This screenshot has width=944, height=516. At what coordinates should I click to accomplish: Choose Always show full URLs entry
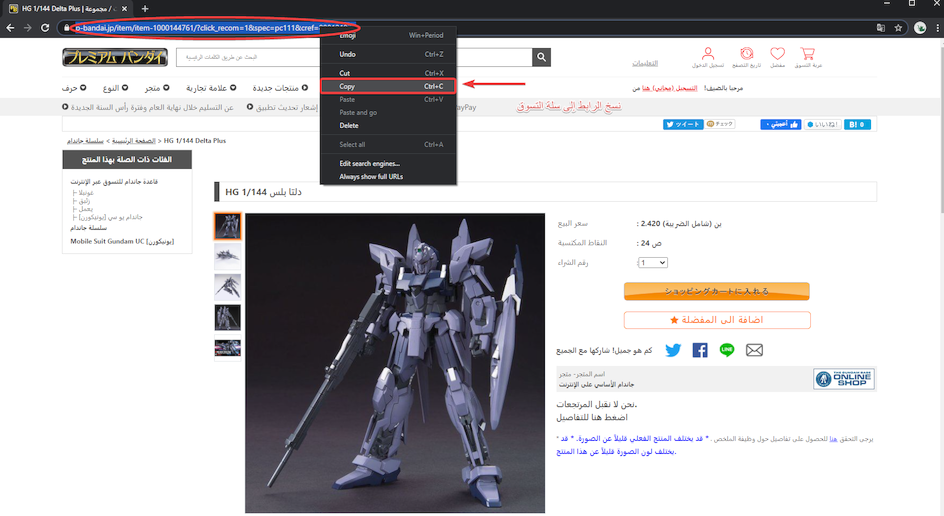point(388,176)
